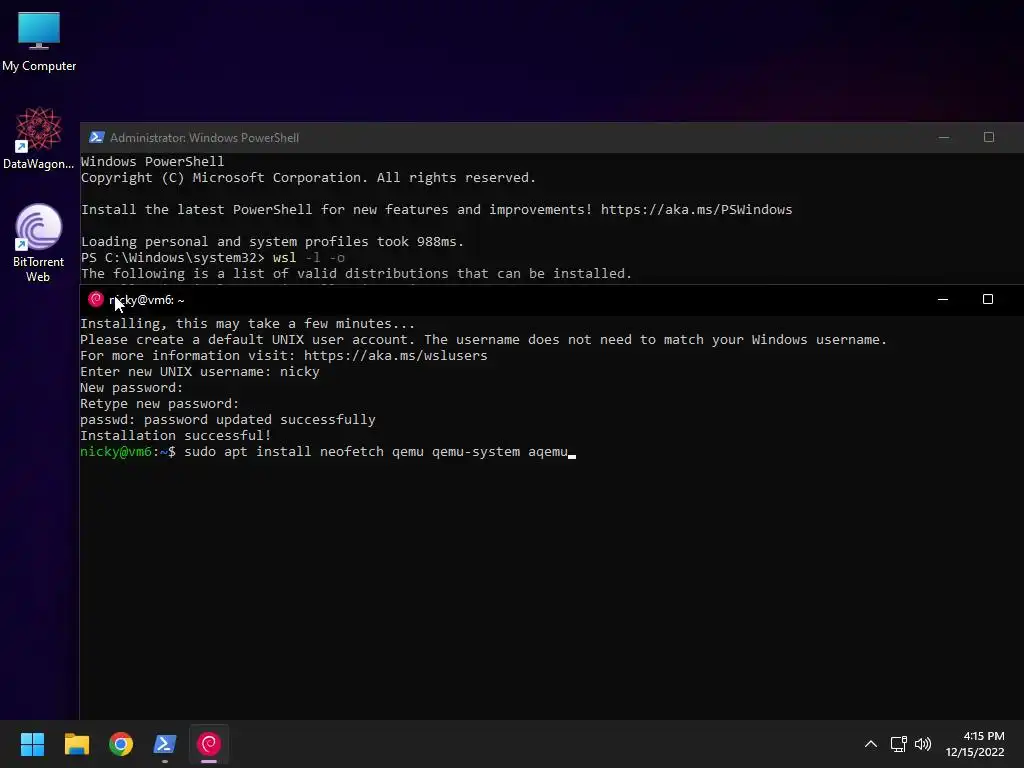The height and width of the screenshot is (768, 1024).
Task: Click the PowerShell icon in the title bar
Action: pyautogui.click(x=97, y=137)
